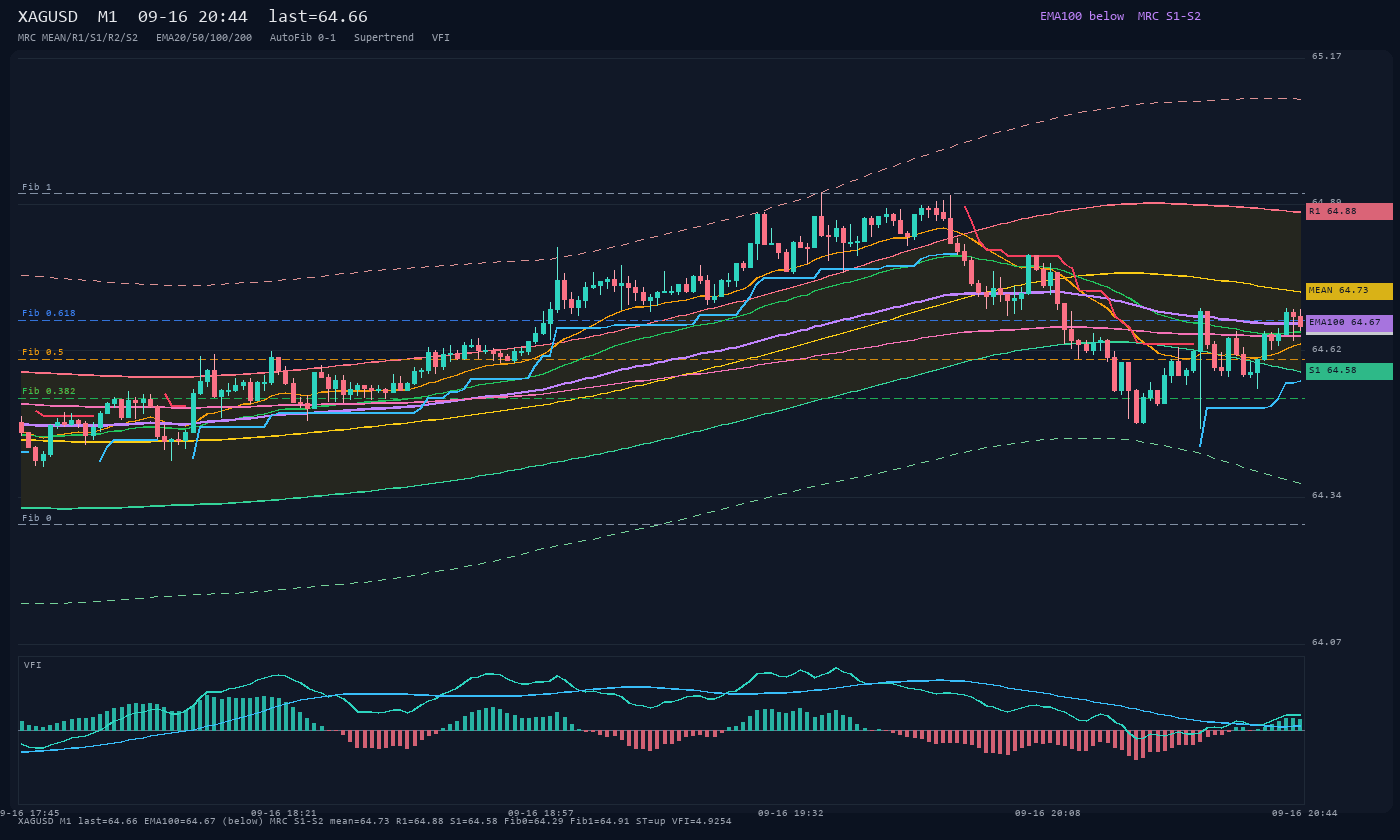Click the VFI legend entry in the header
The height and width of the screenshot is (840, 1400).
click(x=441, y=38)
